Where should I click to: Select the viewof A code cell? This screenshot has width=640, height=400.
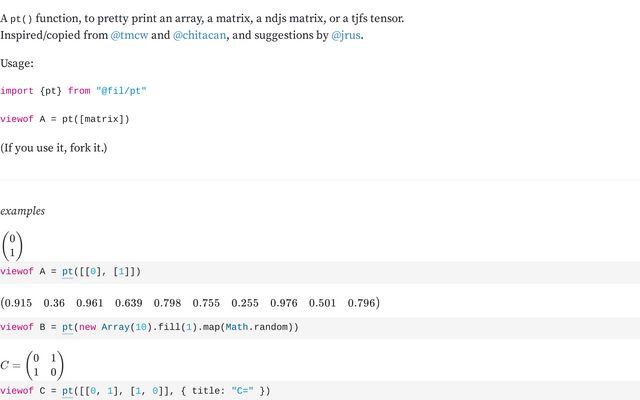click(x=320, y=272)
